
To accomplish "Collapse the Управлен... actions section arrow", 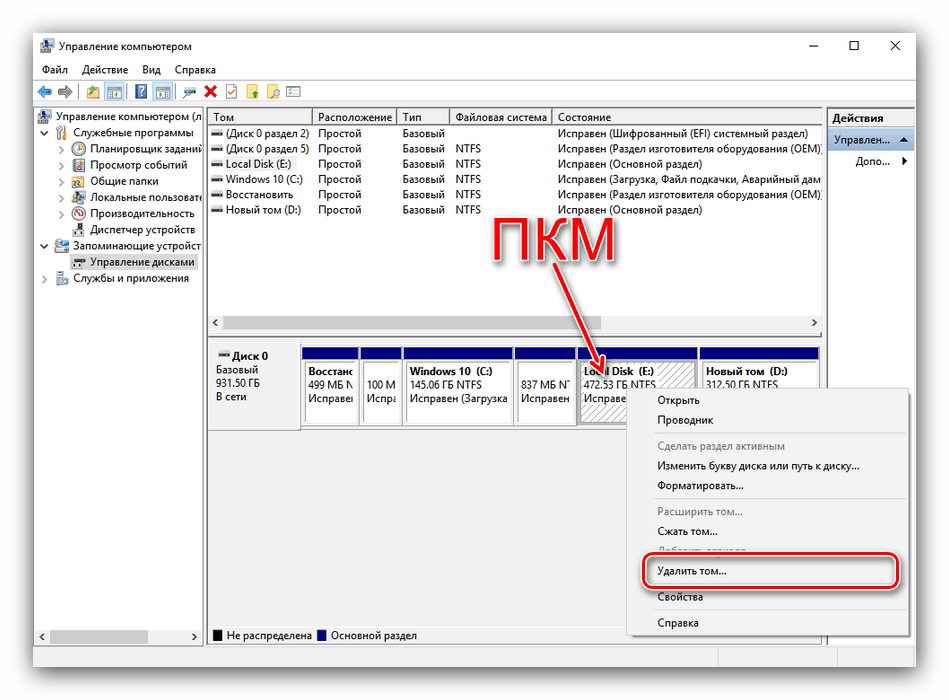I will tap(904, 140).
